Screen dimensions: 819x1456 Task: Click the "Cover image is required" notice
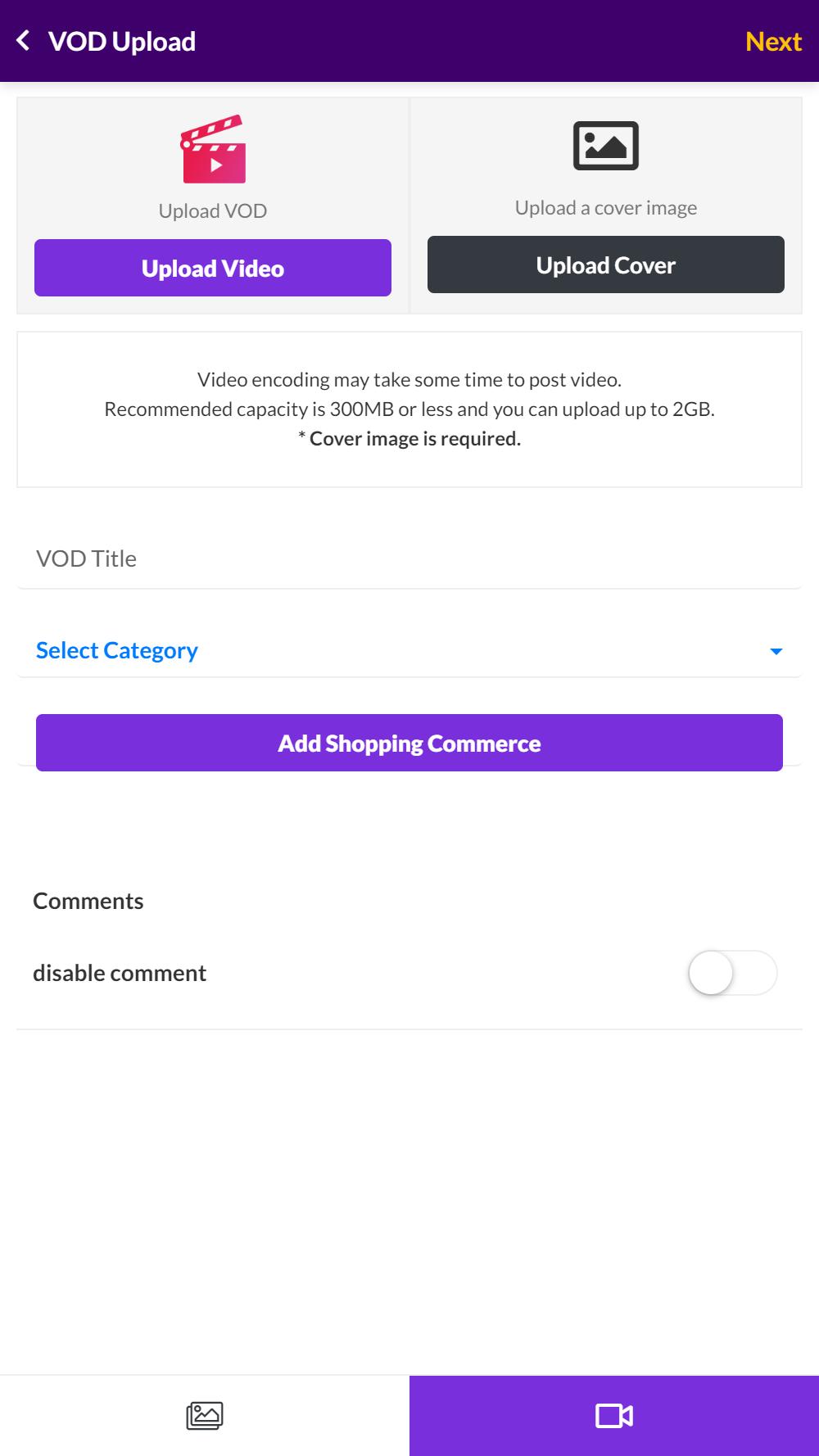(409, 439)
